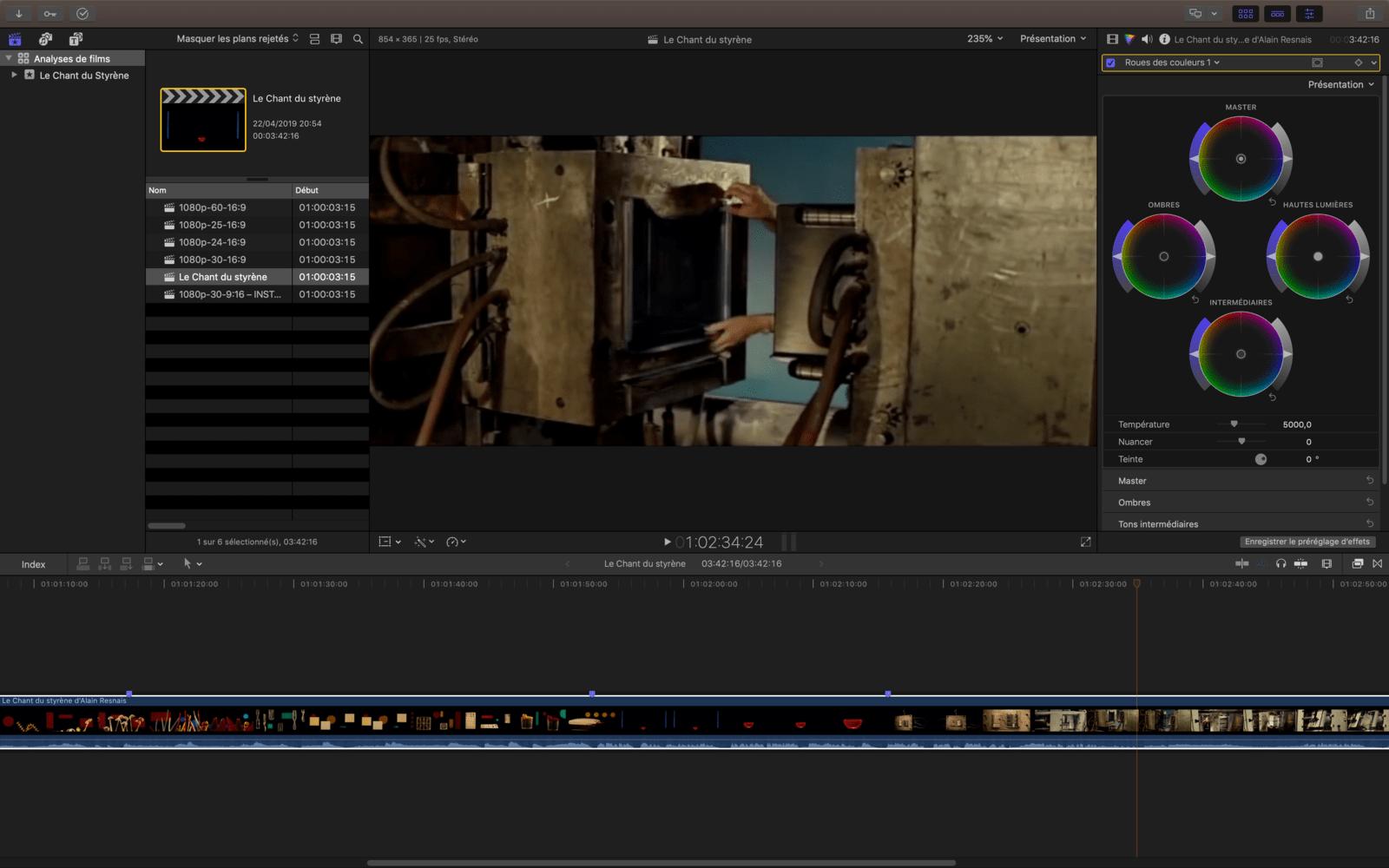Select the Le Chant du styrène clip row
The image size is (1389, 868).
[220, 276]
